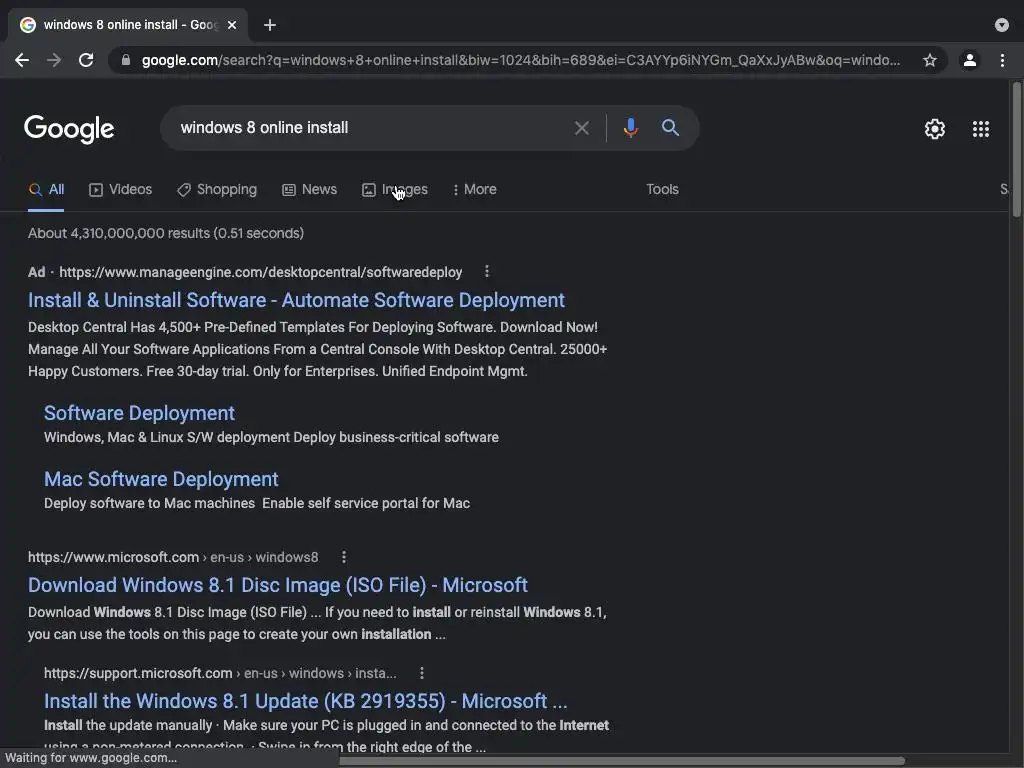This screenshot has width=1024, height=768.
Task: Open microsoft.com result options three-dot icon
Action: coord(344,557)
